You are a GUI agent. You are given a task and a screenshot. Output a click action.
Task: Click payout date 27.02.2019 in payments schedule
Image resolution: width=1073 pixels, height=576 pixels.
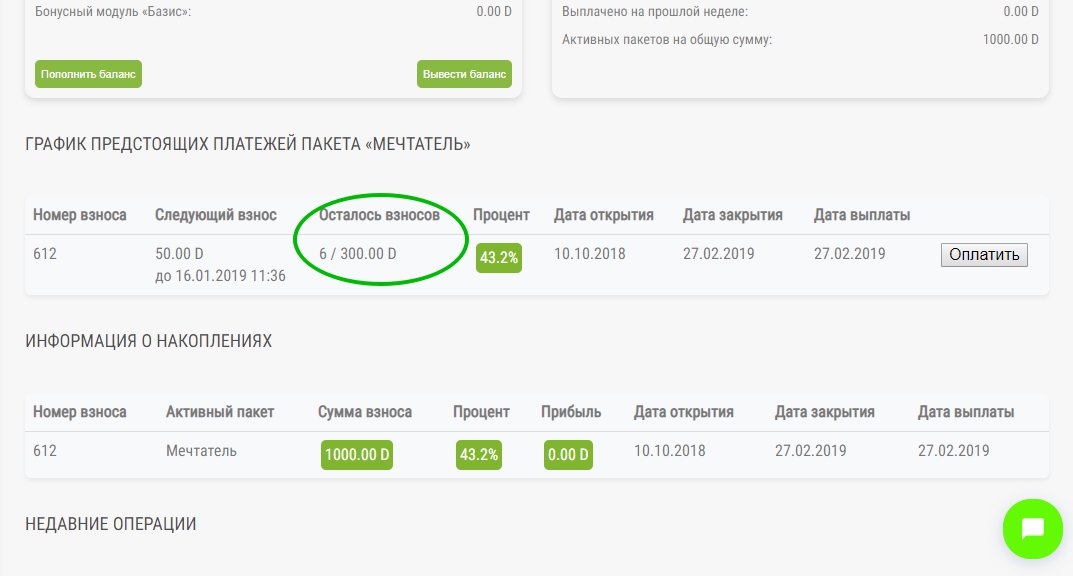coord(849,254)
